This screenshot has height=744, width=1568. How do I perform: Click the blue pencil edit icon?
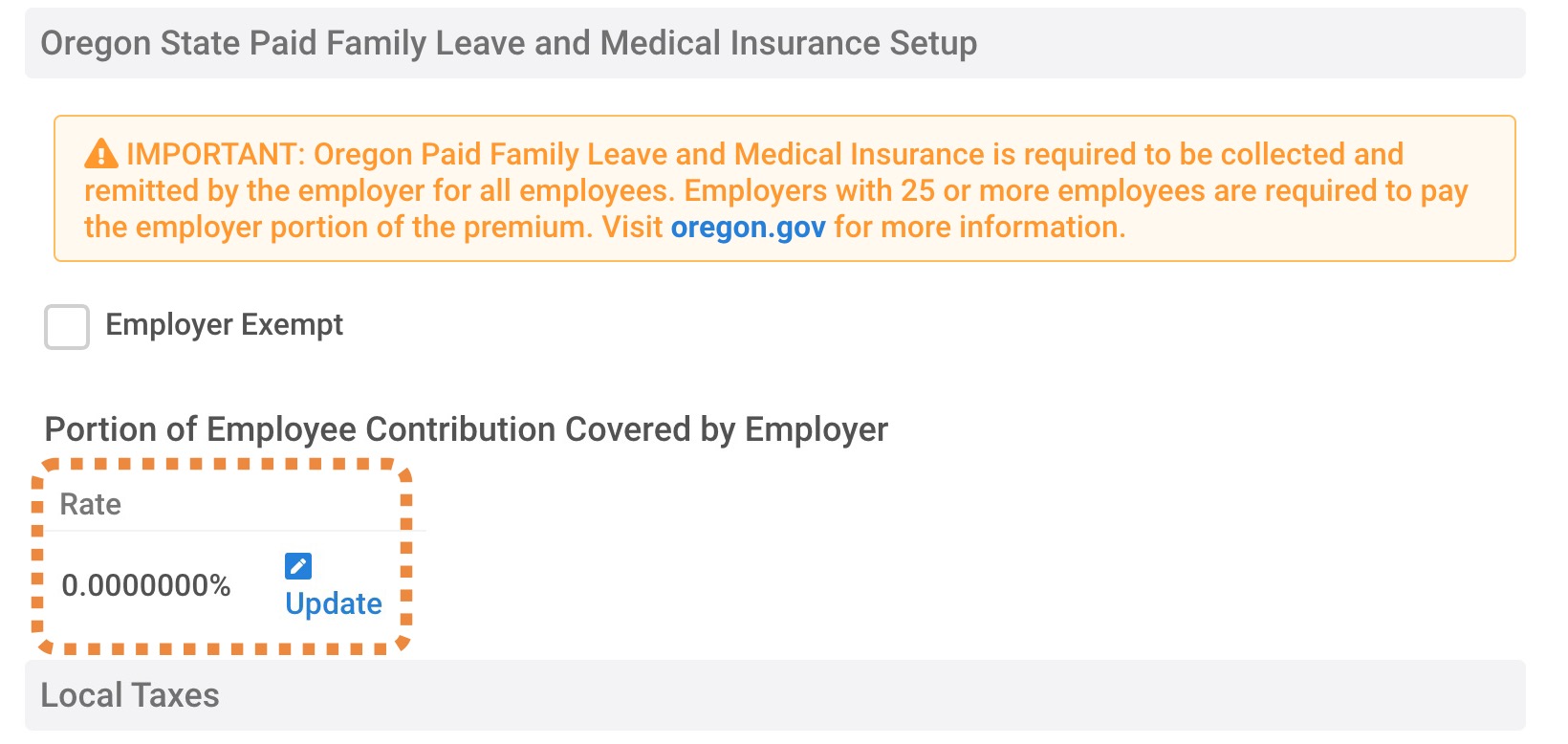pyautogui.click(x=298, y=566)
